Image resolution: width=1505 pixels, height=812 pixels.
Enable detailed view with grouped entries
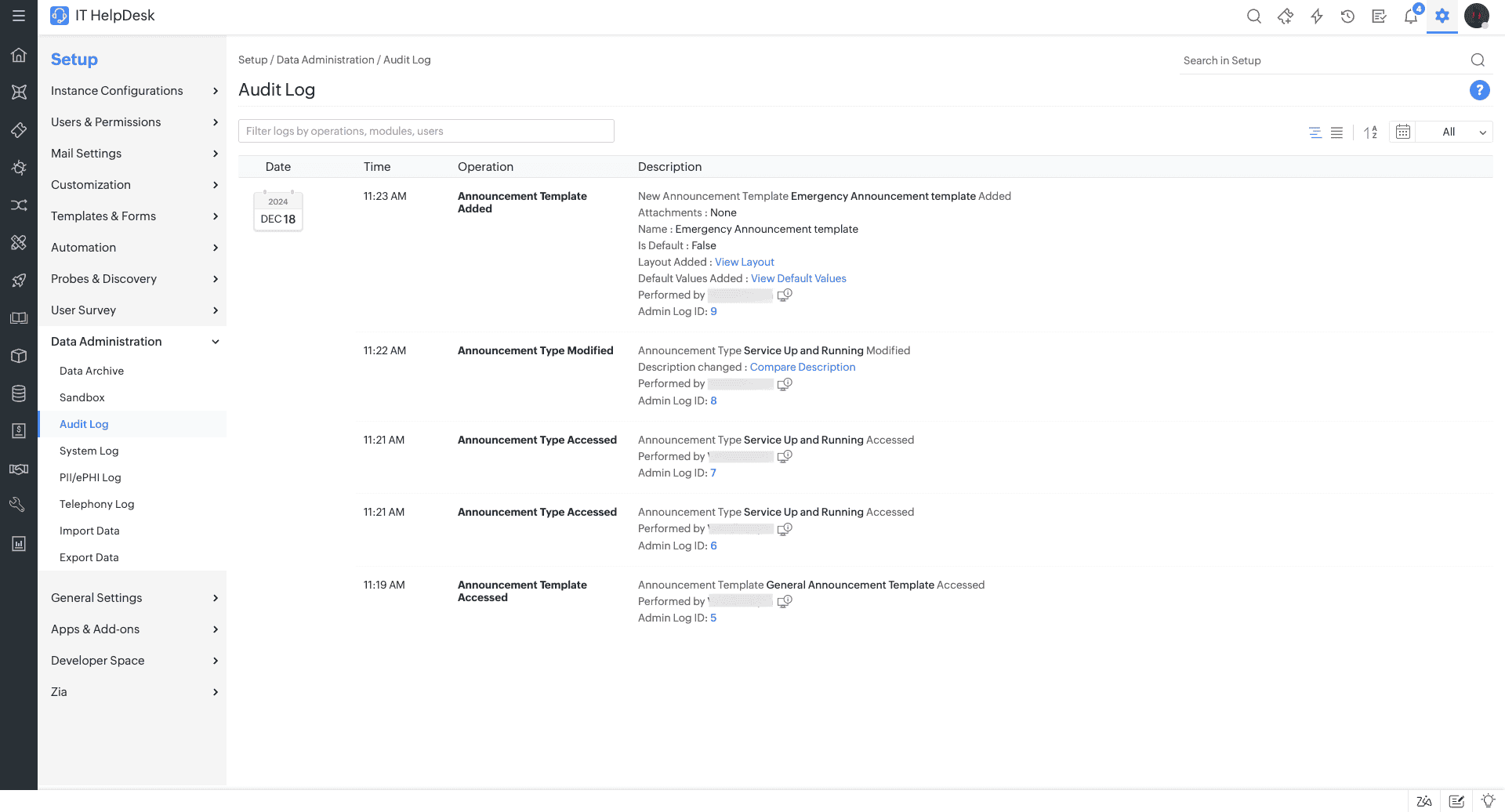tap(1315, 132)
